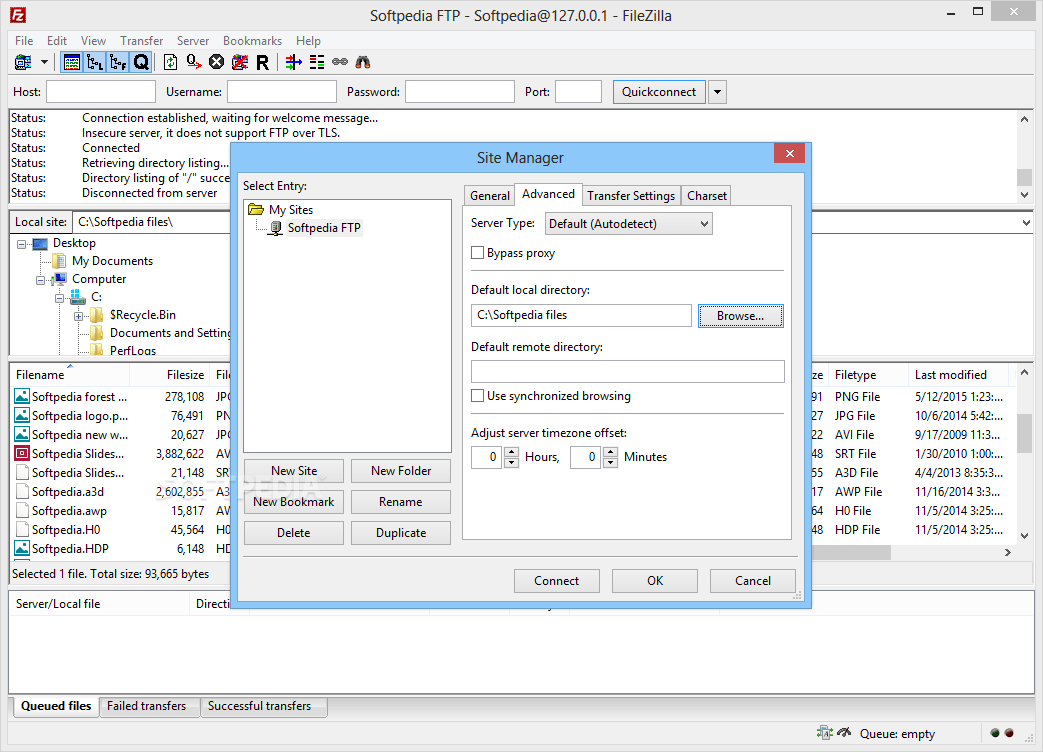This screenshot has width=1043, height=752.
Task: Collapse the Computer node in local tree
Action: tap(42, 279)
